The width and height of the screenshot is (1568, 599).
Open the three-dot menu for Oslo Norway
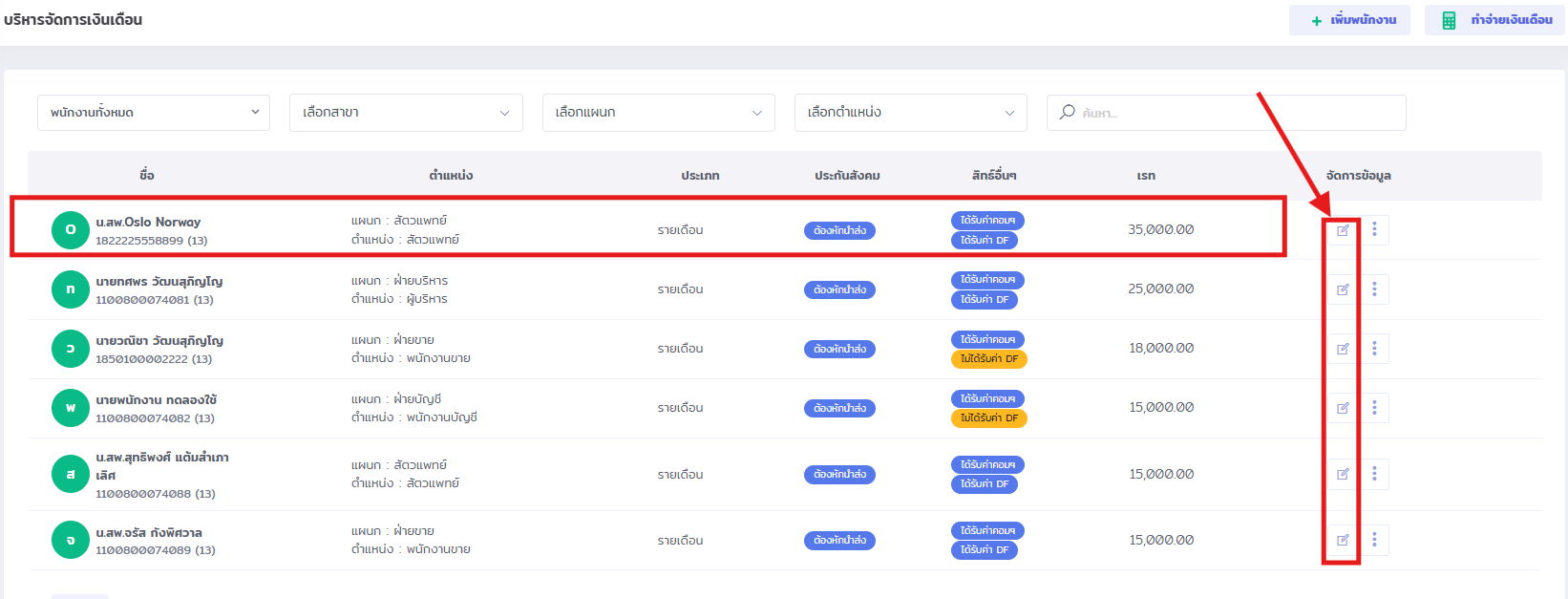point(1374,230)
